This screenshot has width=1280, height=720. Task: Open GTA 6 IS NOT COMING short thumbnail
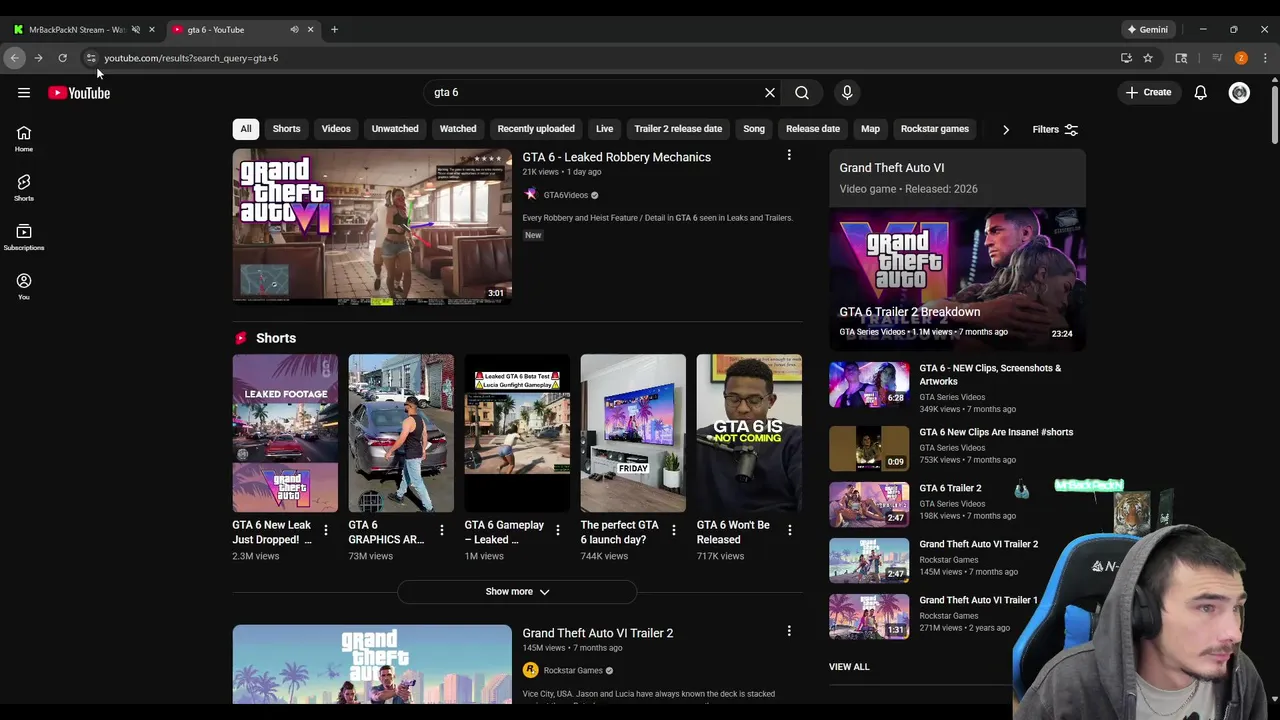coord(749,433)
